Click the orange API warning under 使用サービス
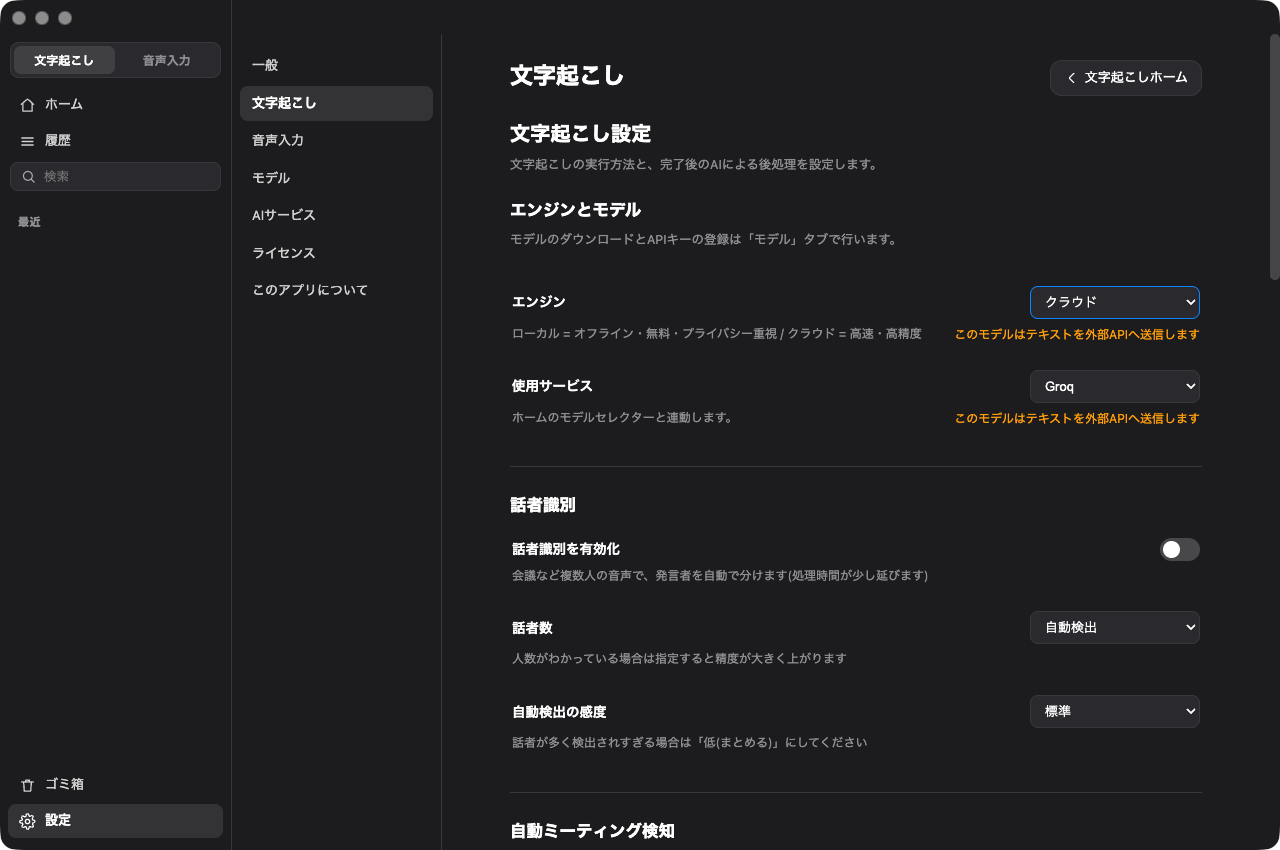 tap(1077, 419)
